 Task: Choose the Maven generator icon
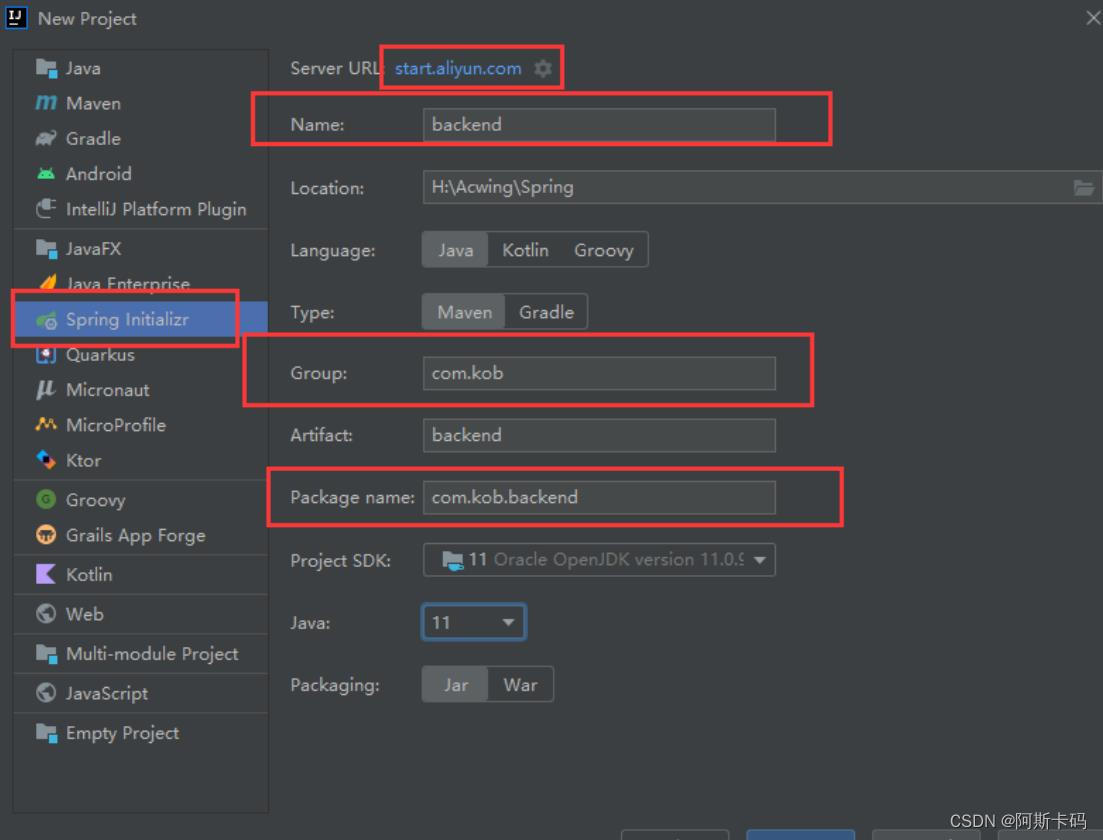click(x=46, y=103)
